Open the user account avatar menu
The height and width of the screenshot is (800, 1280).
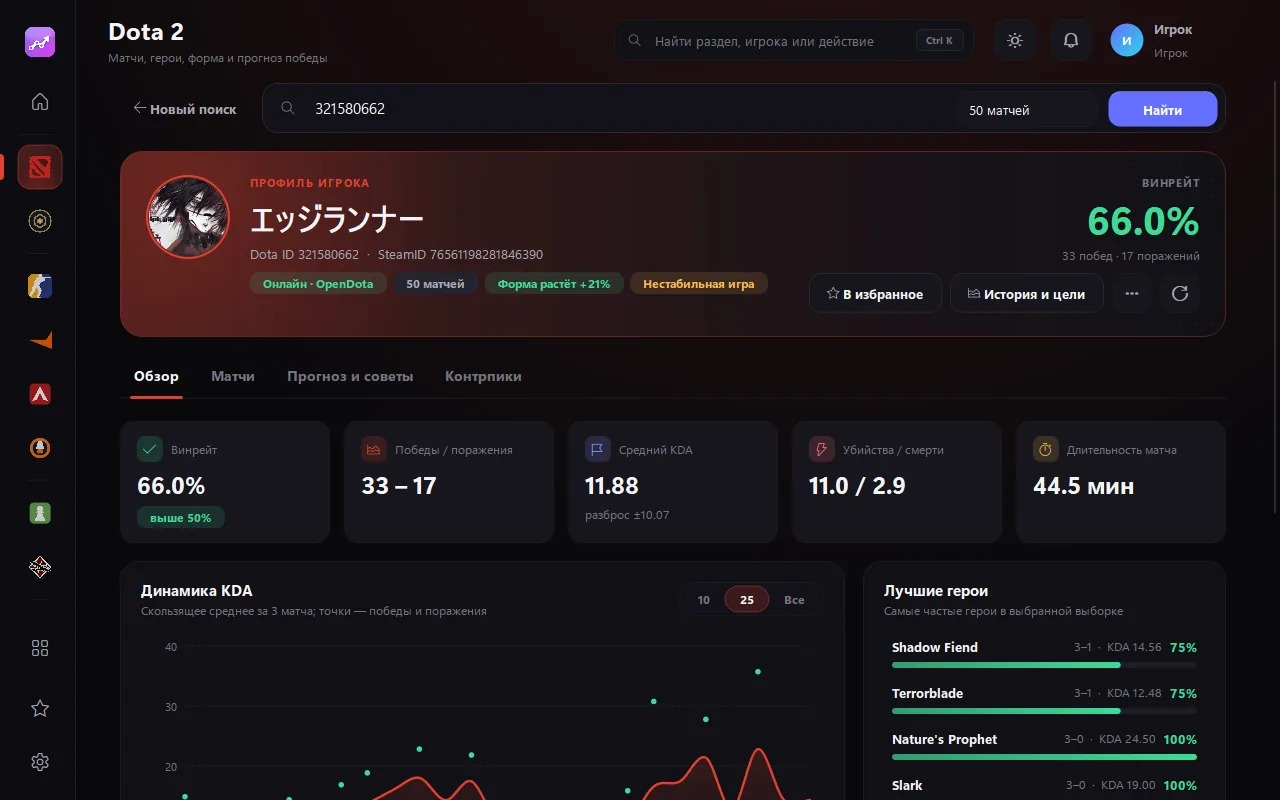pyautogui.click(x=1127, y=41)
